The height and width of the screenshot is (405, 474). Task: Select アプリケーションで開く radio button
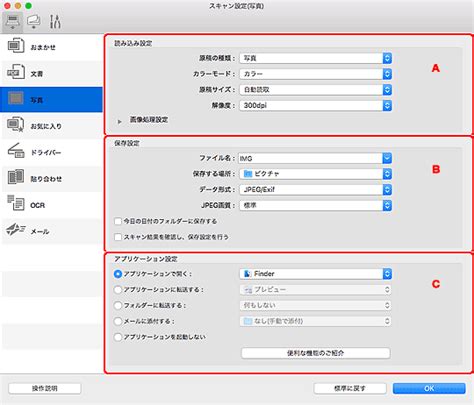[x=118, y=274]
